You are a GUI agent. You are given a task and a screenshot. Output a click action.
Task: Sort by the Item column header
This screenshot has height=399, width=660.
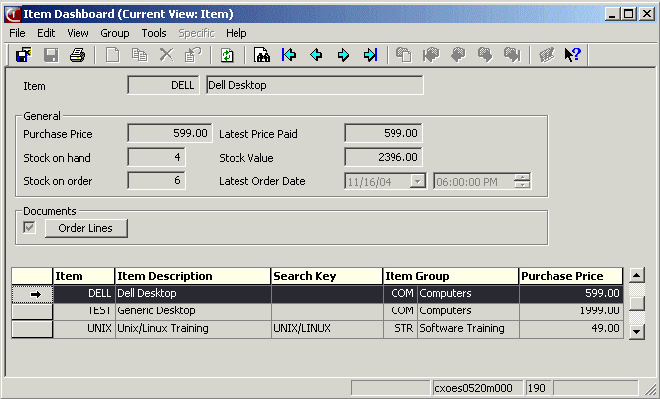84,276
